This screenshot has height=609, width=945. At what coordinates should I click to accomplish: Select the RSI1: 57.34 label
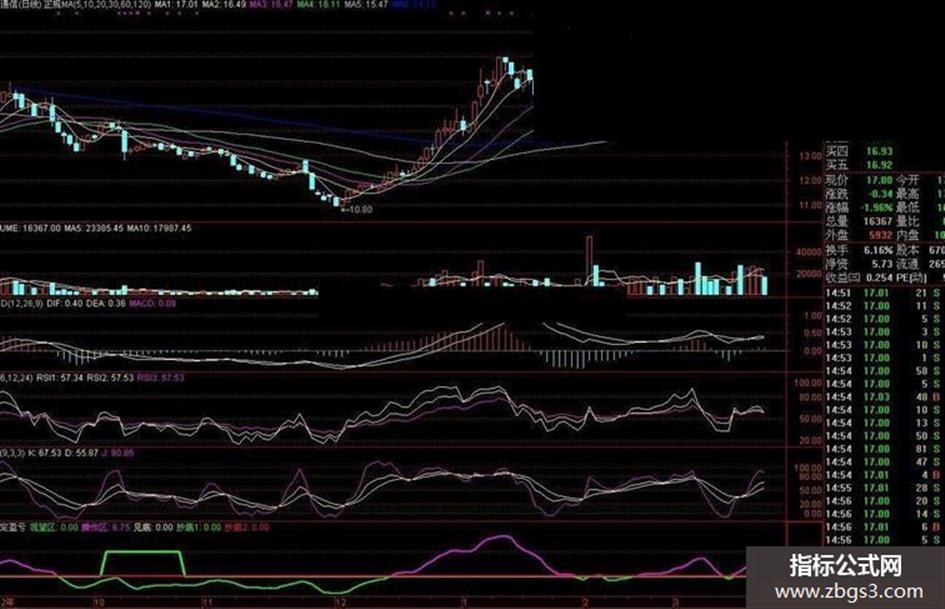pyautogui.click(x=60, y=378)
